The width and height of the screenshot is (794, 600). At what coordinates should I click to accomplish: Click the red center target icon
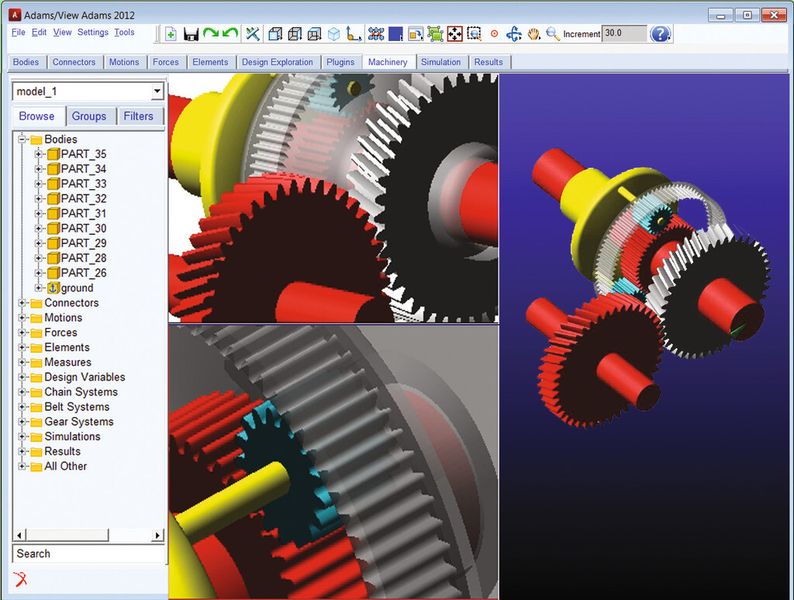[x=494, y=34]
